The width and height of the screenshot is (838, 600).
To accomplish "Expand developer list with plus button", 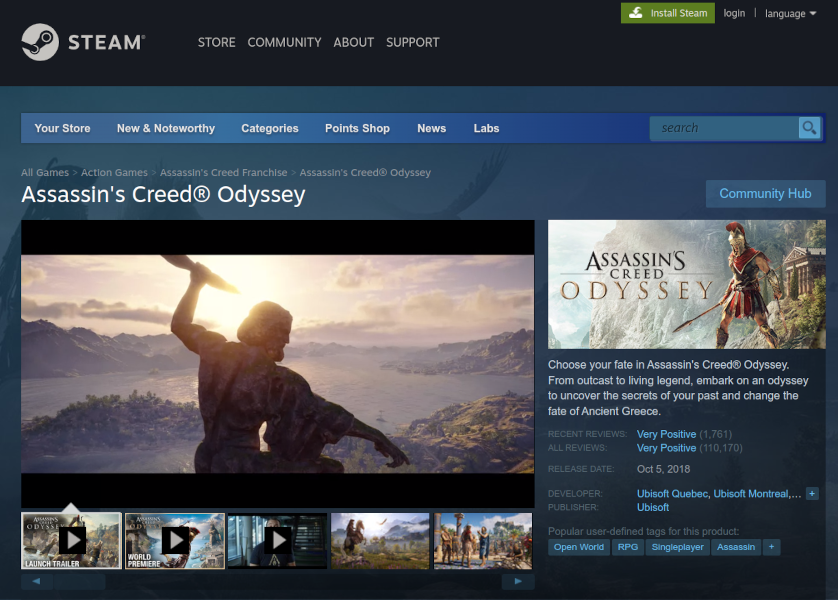I will click(812, 494).
